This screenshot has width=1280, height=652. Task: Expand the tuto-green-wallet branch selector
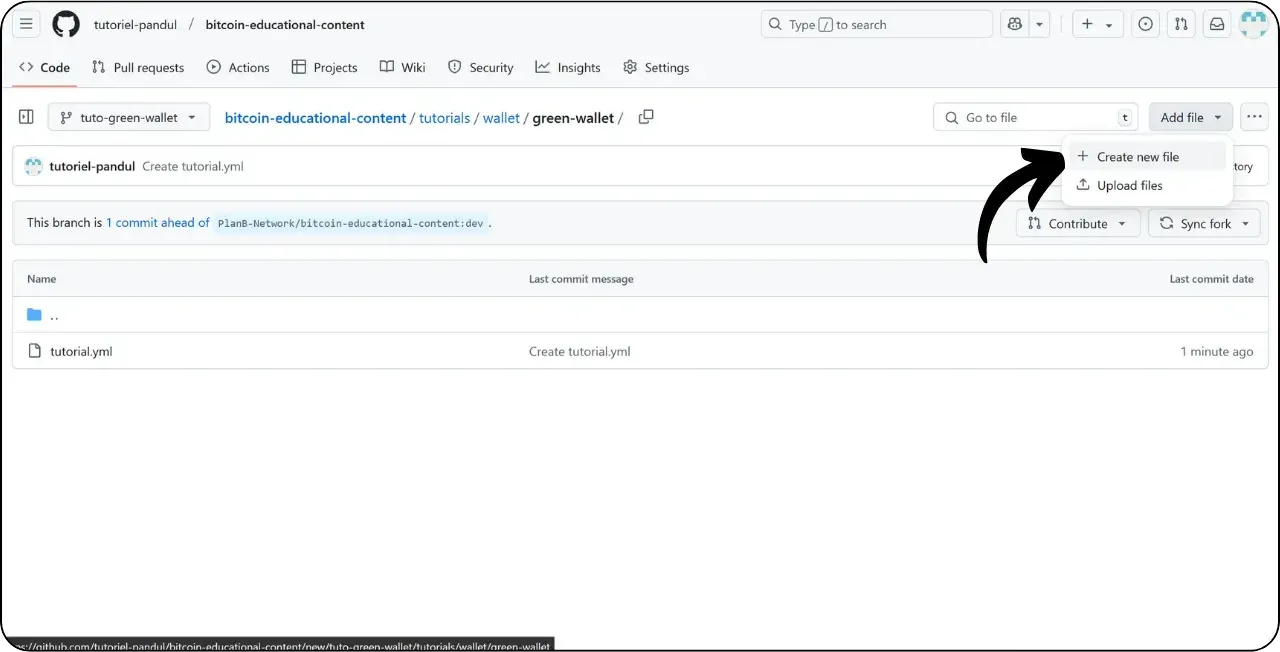pos(128,117)
